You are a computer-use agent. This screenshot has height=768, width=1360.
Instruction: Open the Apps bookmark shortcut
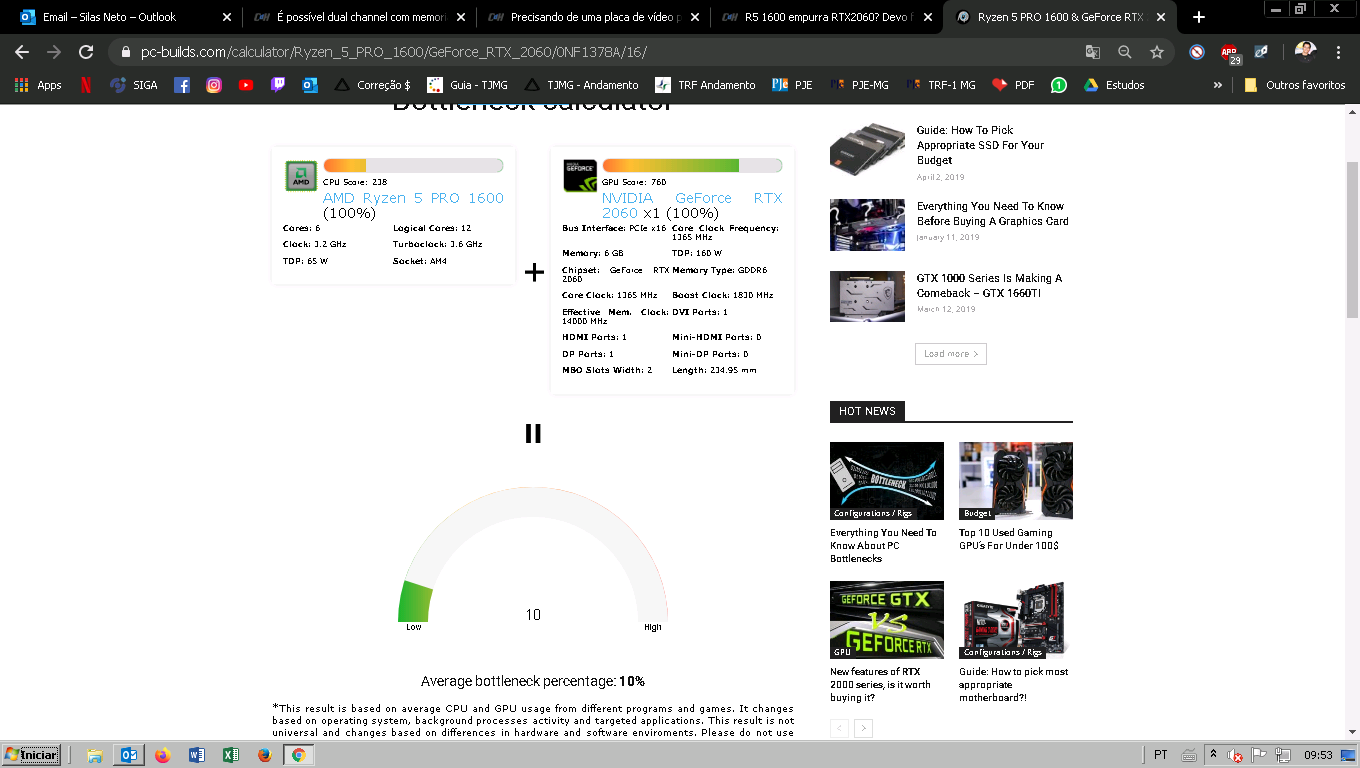click(38, 85)
